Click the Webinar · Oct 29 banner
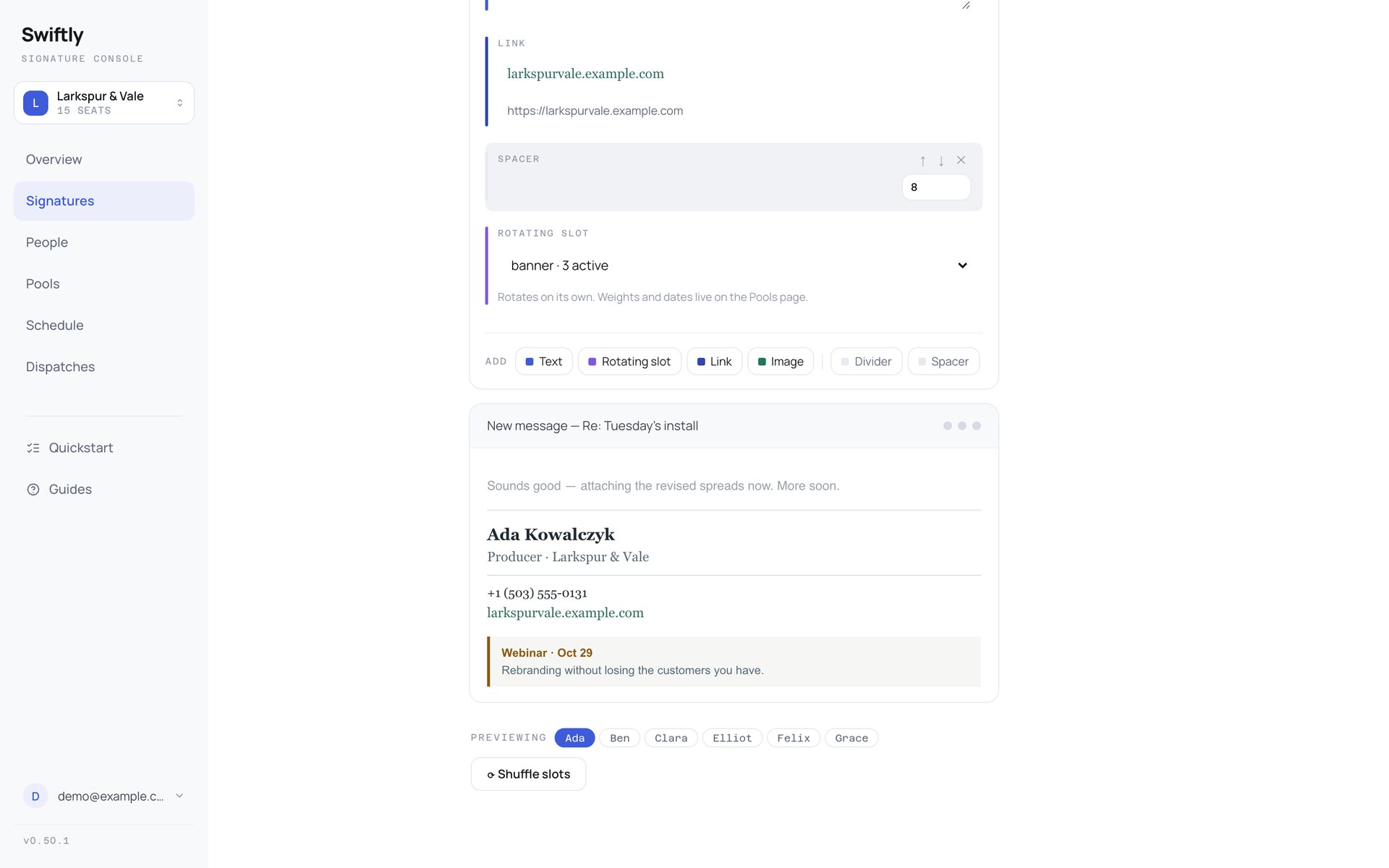 coord(734,661)
